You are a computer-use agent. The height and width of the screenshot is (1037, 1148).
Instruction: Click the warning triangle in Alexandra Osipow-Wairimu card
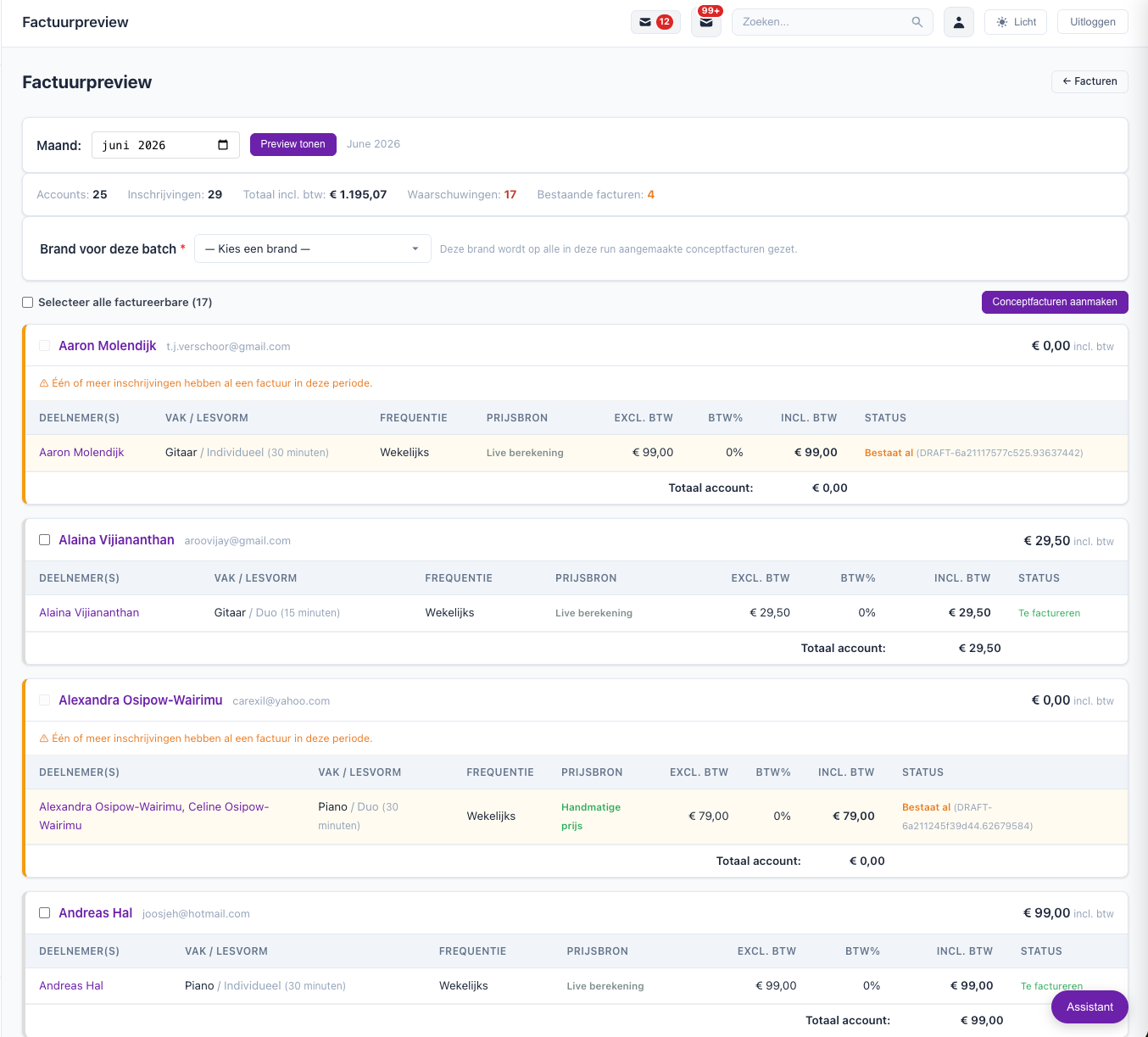(x=44, y=739)
